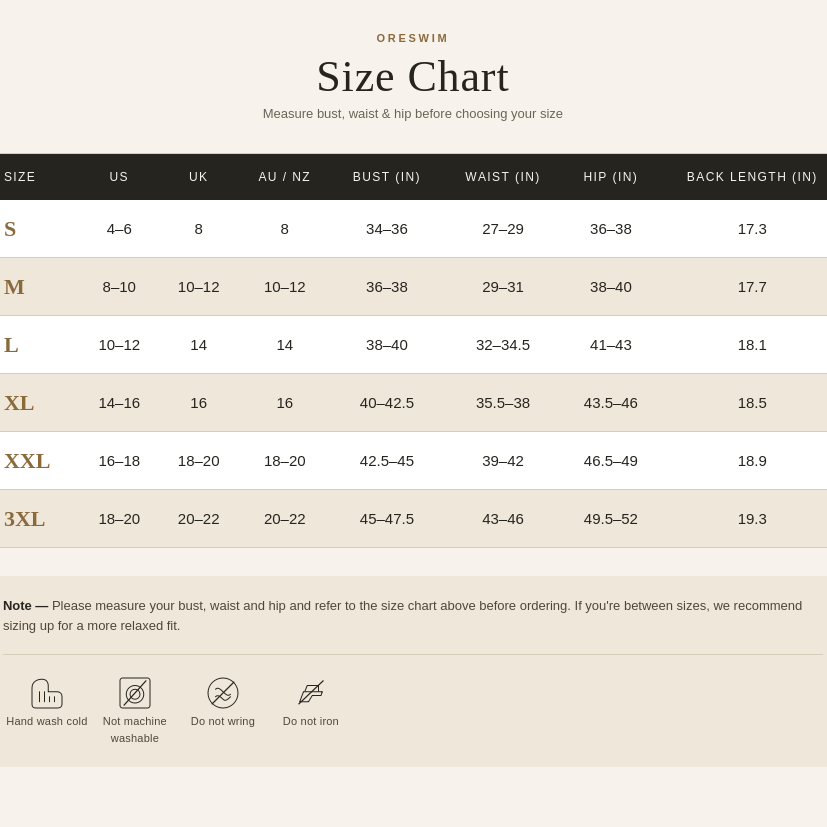Click the ORESWIM brand text
The height and width of the screenshot is (827, 827).
point(412,39)
